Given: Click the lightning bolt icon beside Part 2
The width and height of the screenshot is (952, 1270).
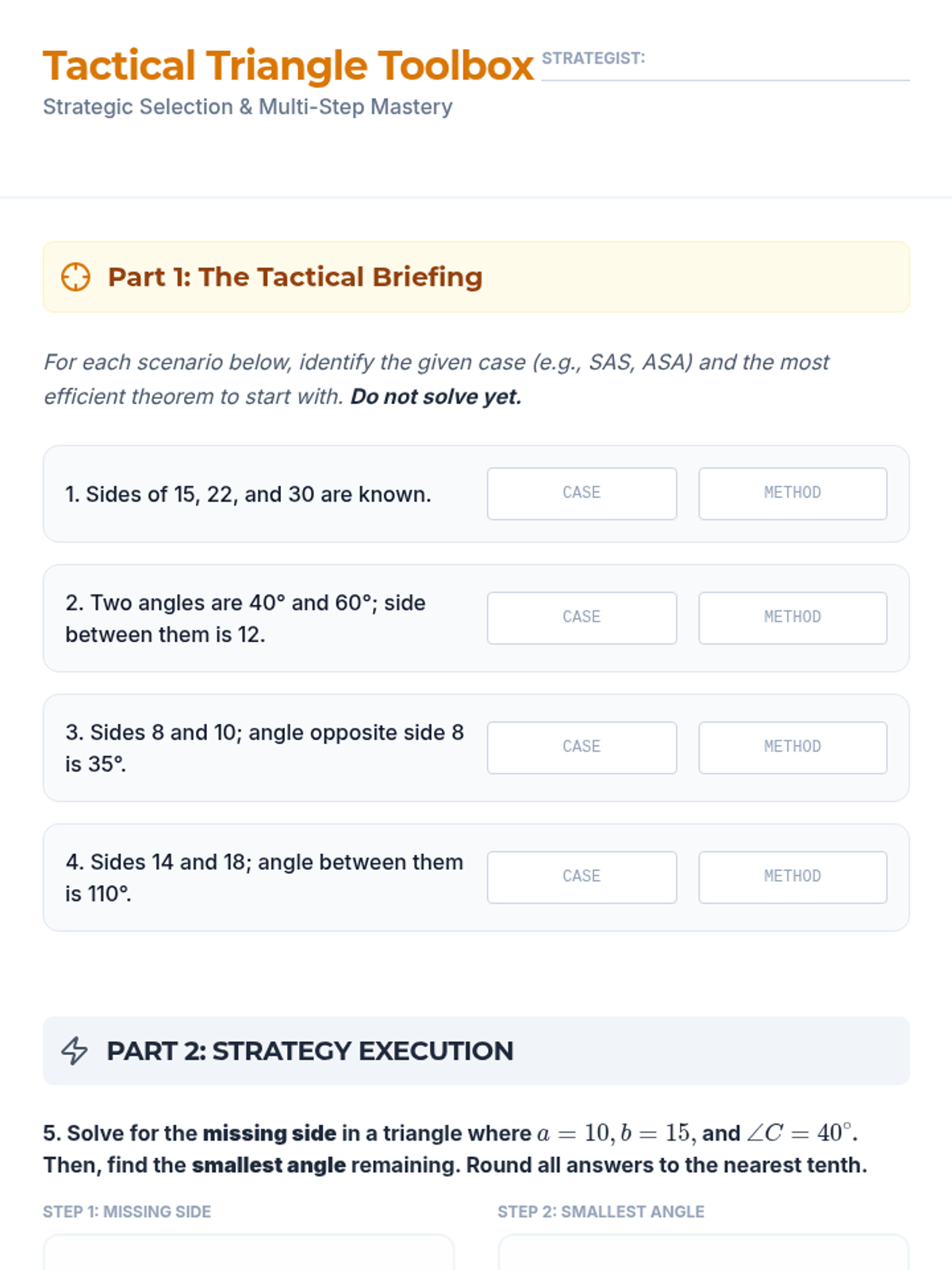Looking at the screenshot, I should tap(75, 1050).
